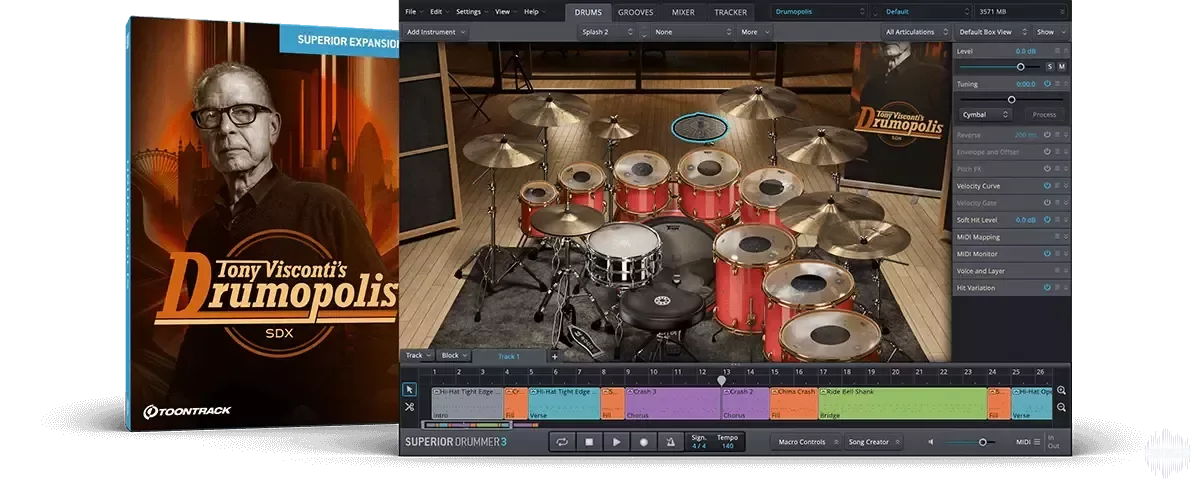Enable the Velocity Gate power toggle
1200x488 pixels.
click(x=1047, y=203)
